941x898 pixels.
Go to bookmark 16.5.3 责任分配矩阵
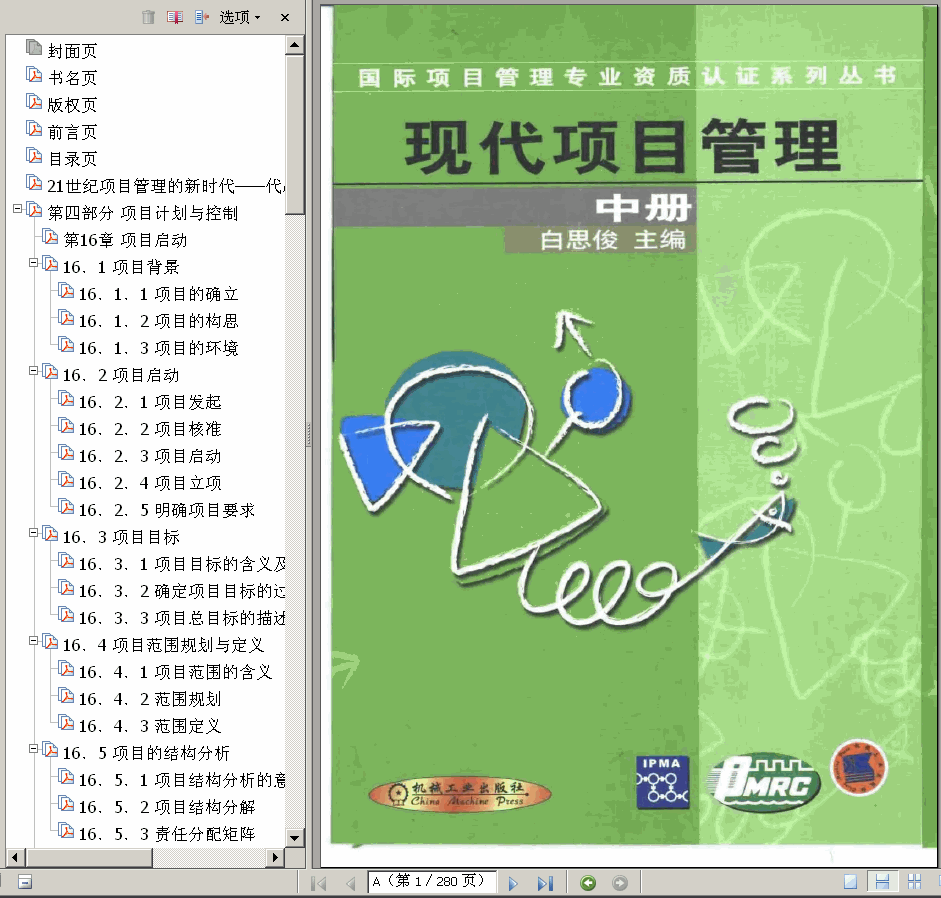[166, 834]
